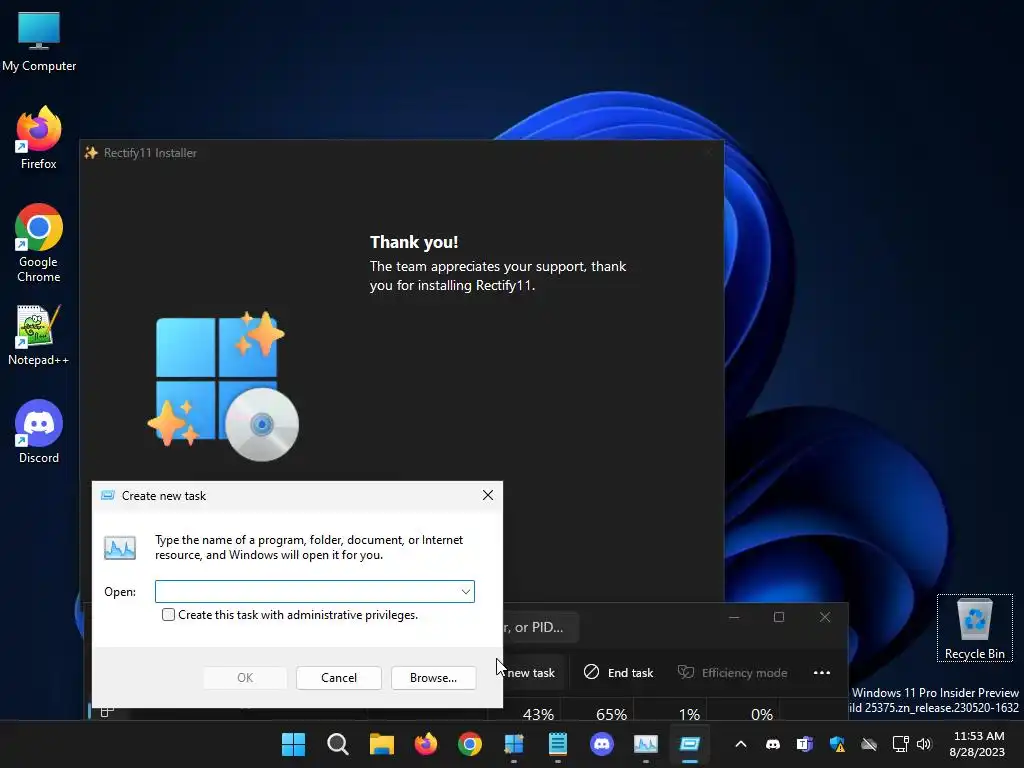Close the Create new task dialog
This screenshot has height=768, width=1024.
pyautogui.click(x=488, y=495)
